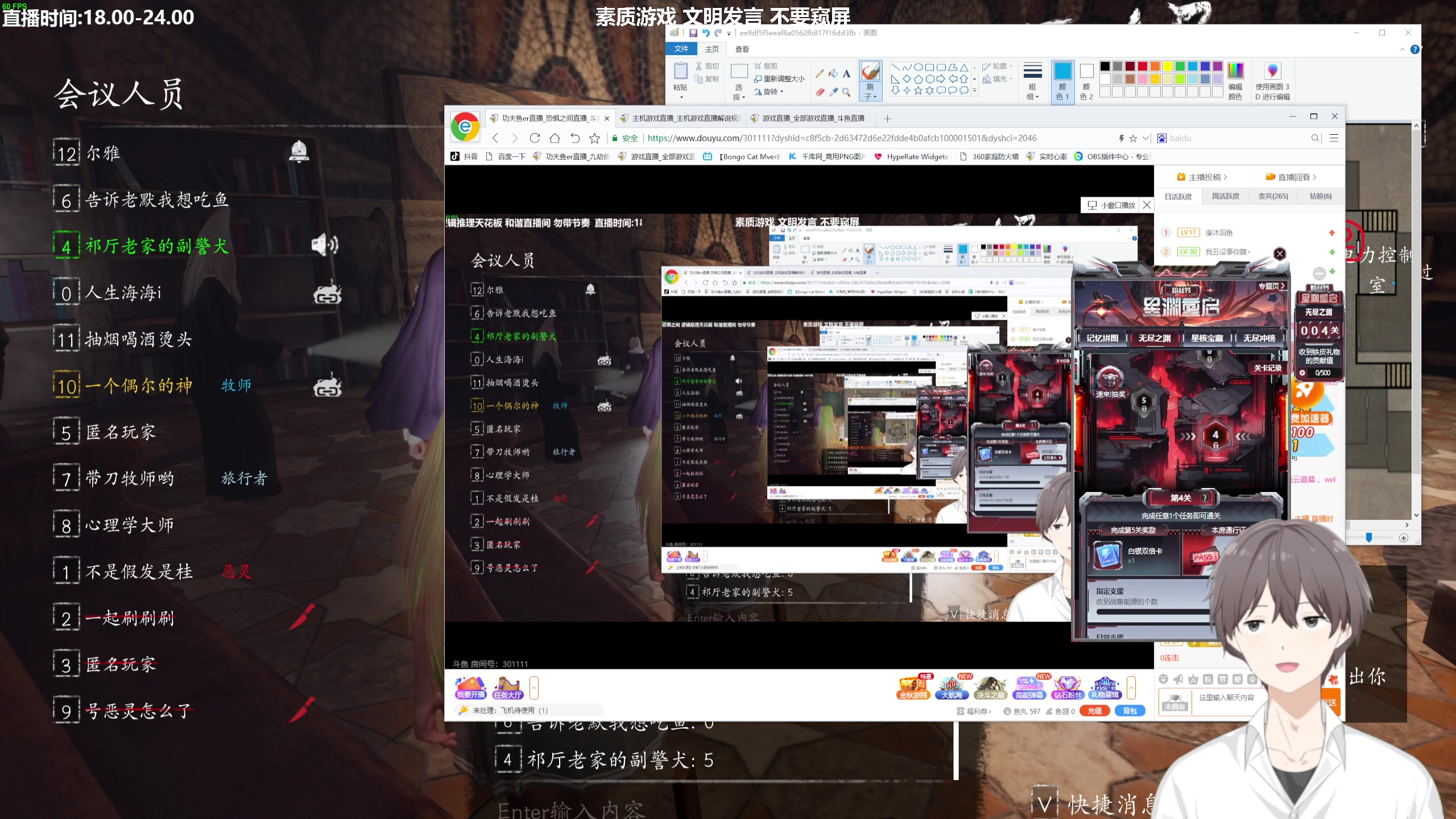This screenshot has height=819, width=1456.
Task: Click Edit colors rainbow icon in Paint
Action: pyautogui.click(x=1235, y=71)
